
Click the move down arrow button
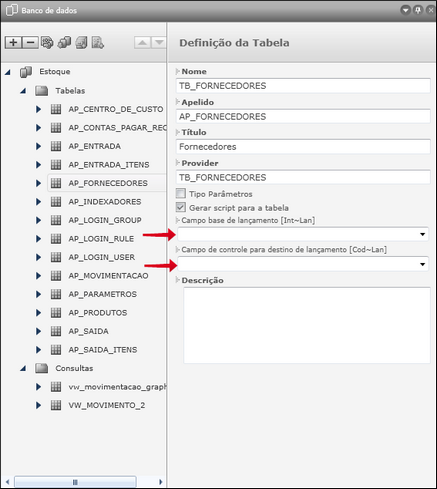point(159,43)
